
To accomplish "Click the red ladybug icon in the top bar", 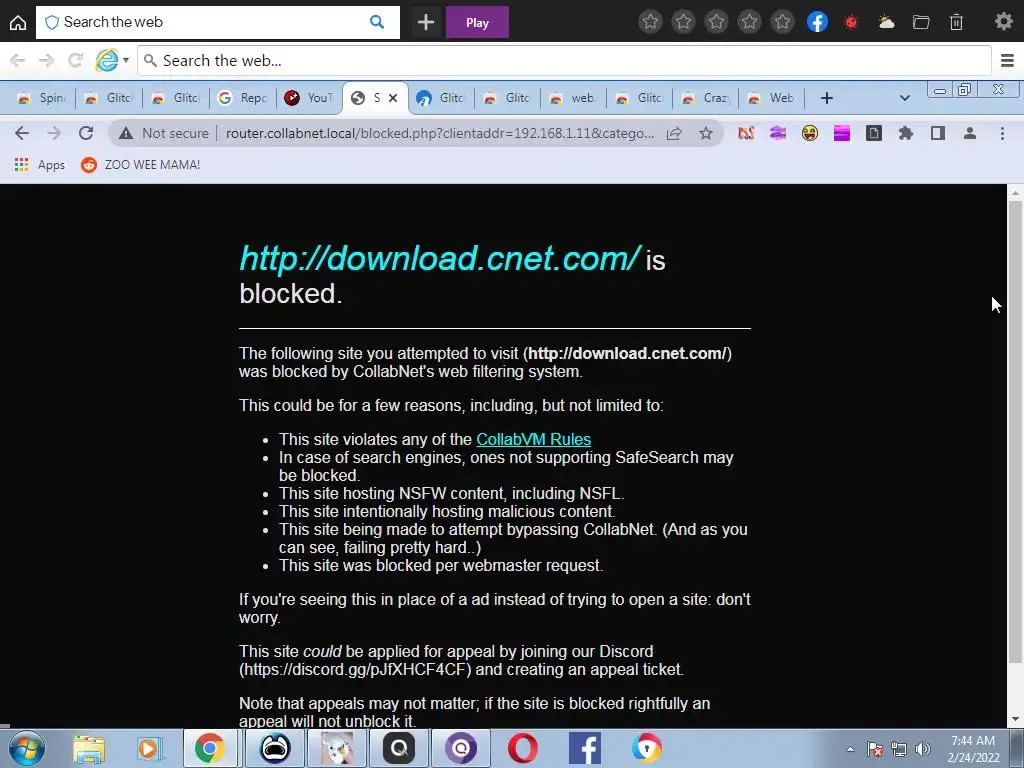I will point(850,22).
